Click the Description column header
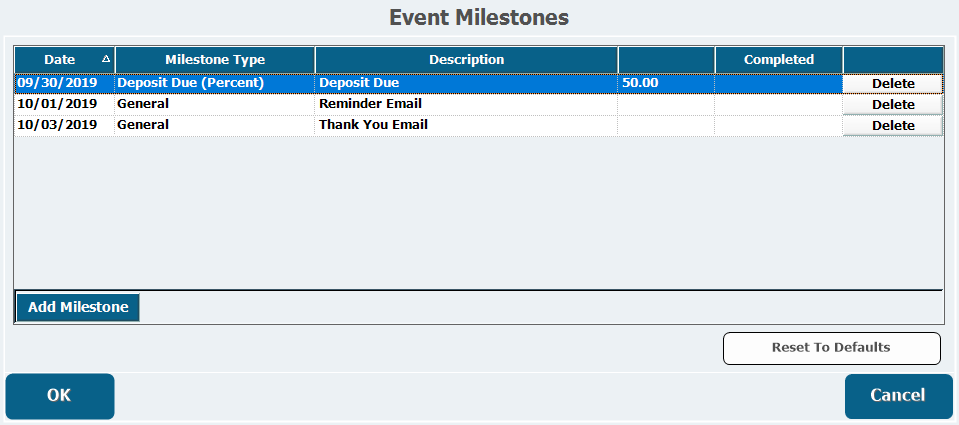This screenshot has height=425, width=959. click(466, 60)
